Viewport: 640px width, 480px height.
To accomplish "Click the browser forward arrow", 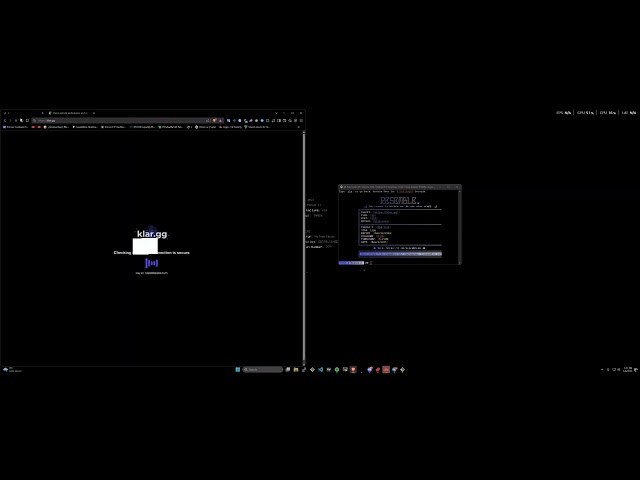I will [x=10, y=120].
